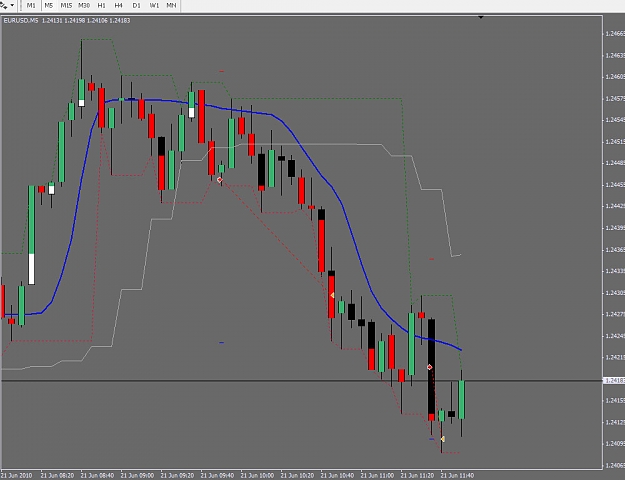Click the "21 Jun 09:00" time label

coord(138,476)
